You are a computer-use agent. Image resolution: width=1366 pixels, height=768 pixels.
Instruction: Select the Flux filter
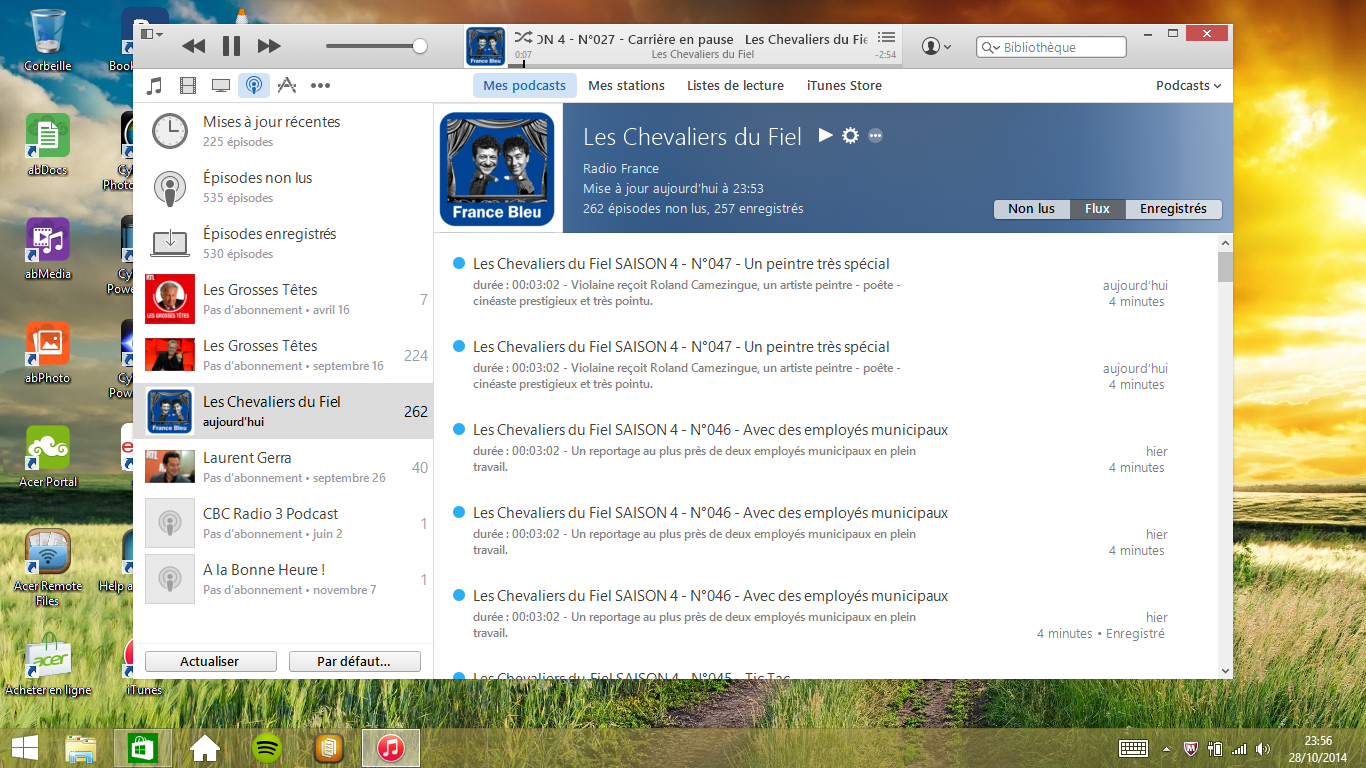tap(1097, 209)
